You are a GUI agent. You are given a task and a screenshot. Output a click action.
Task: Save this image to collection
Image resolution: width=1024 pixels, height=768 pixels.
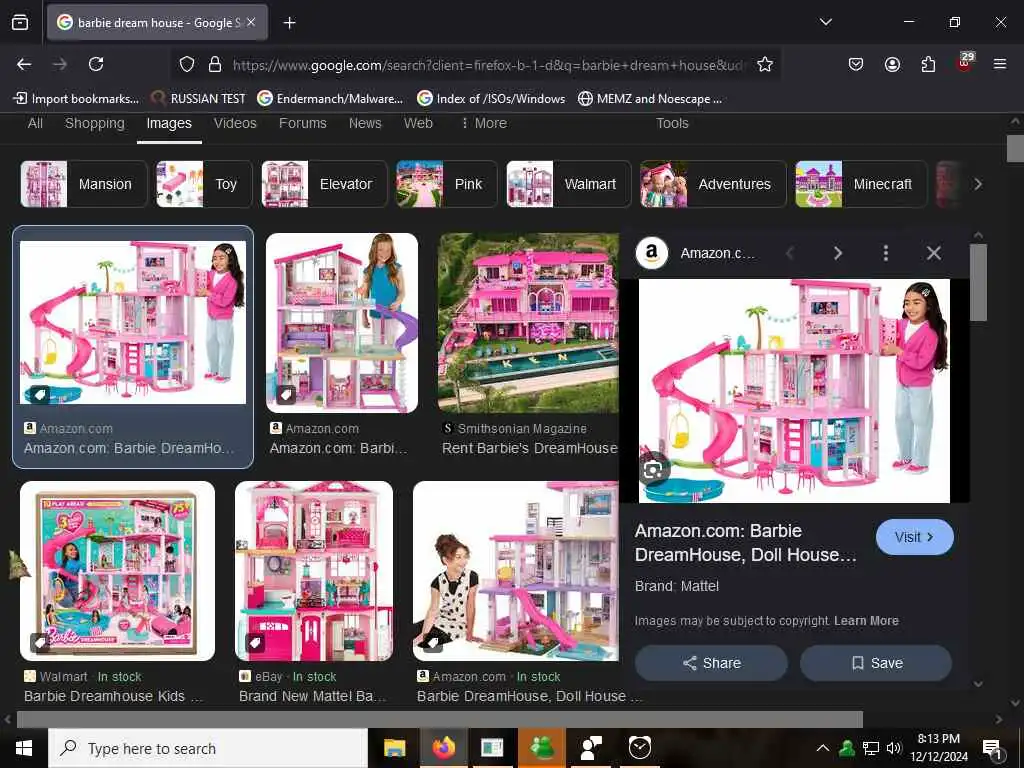[876, 663]
